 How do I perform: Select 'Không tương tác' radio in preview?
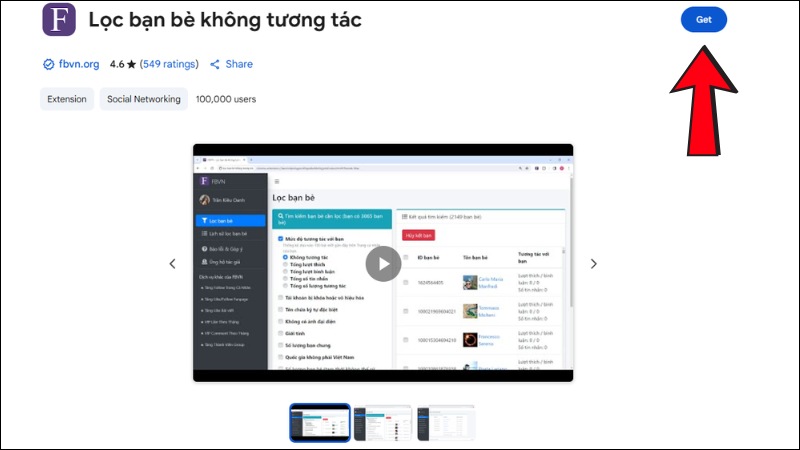[285, 258]
